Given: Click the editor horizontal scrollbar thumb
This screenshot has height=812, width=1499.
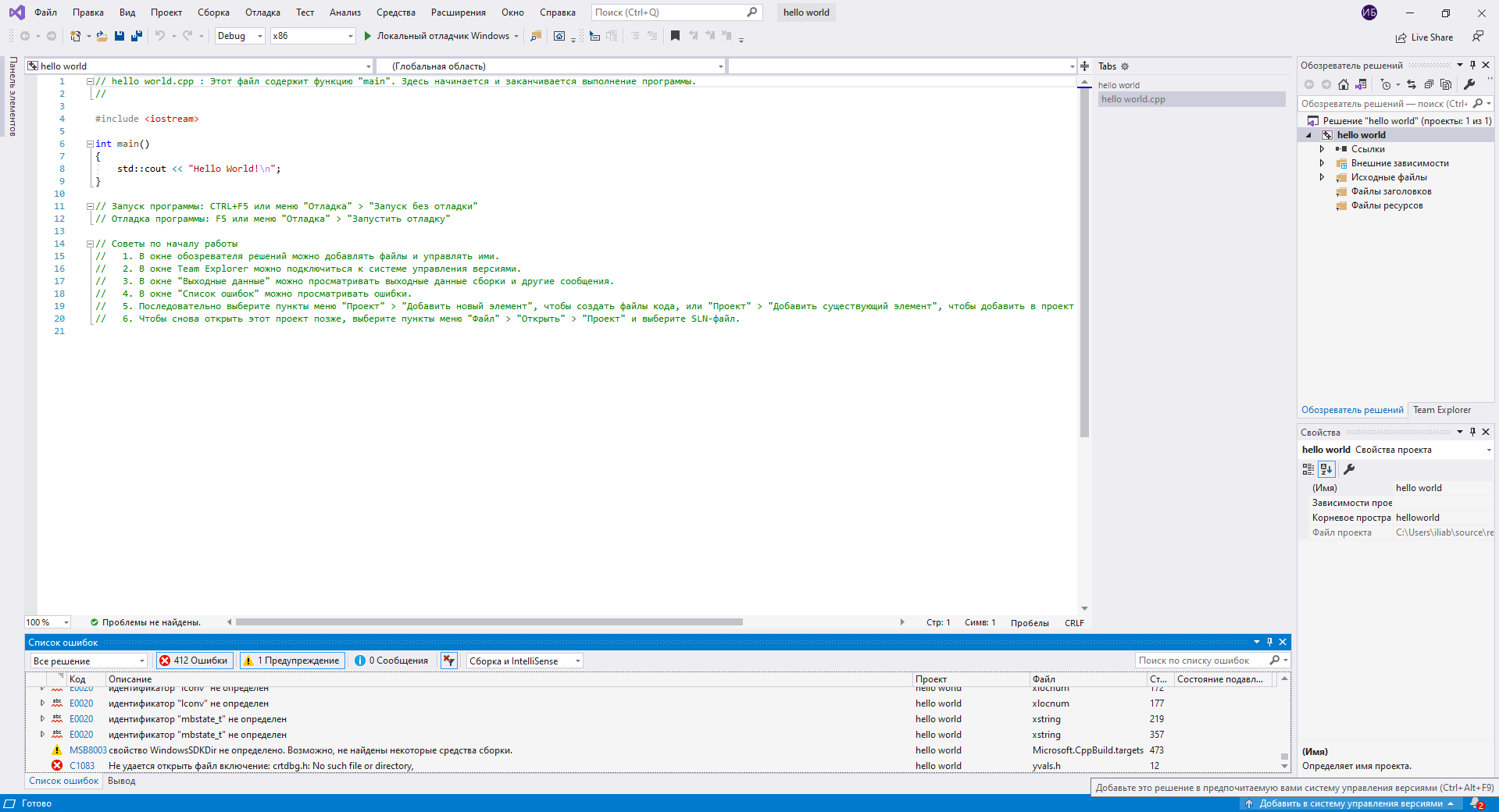Looking at the screenshot, I should [x=489, y=622].
